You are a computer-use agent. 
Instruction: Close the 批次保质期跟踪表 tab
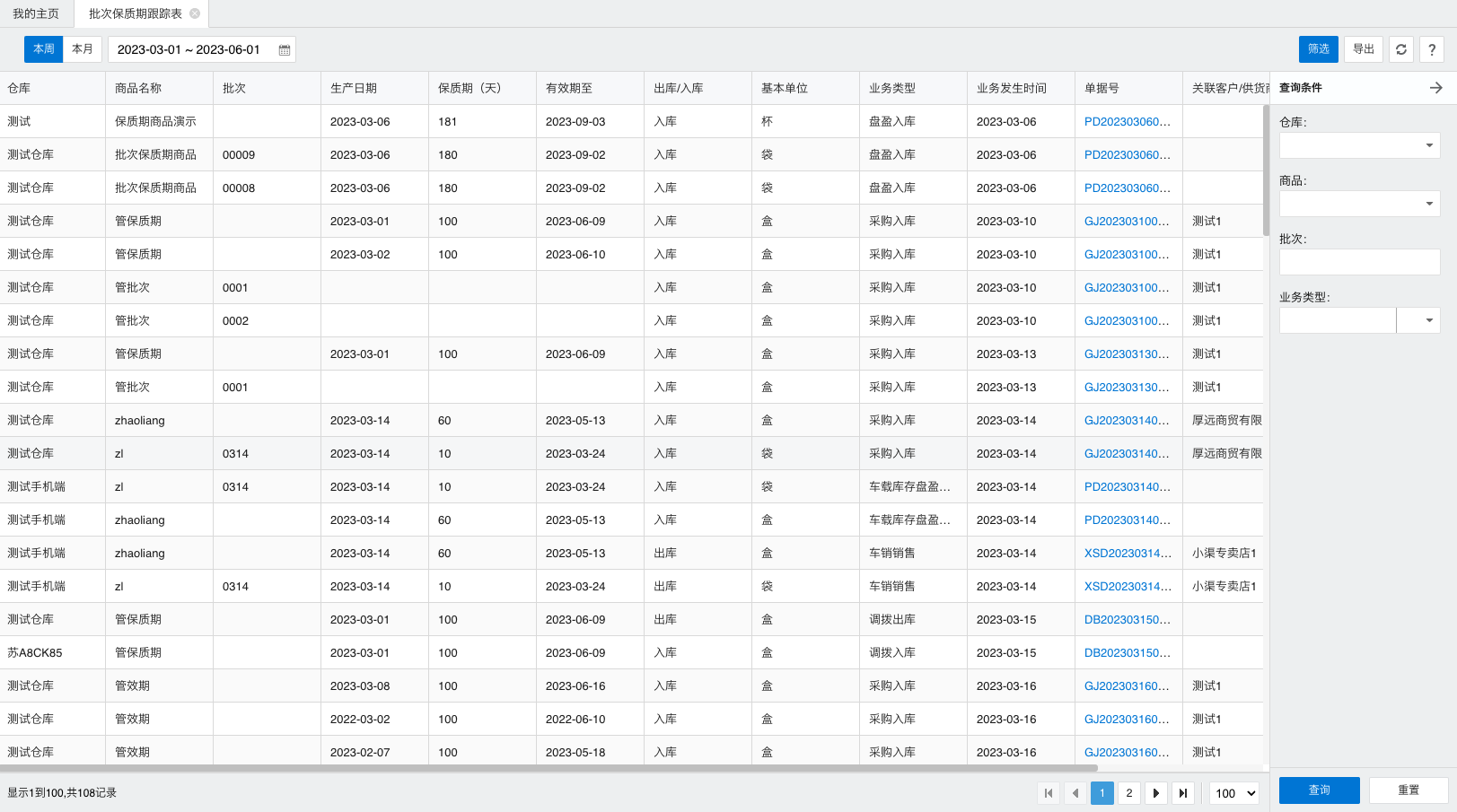(195, 13)
